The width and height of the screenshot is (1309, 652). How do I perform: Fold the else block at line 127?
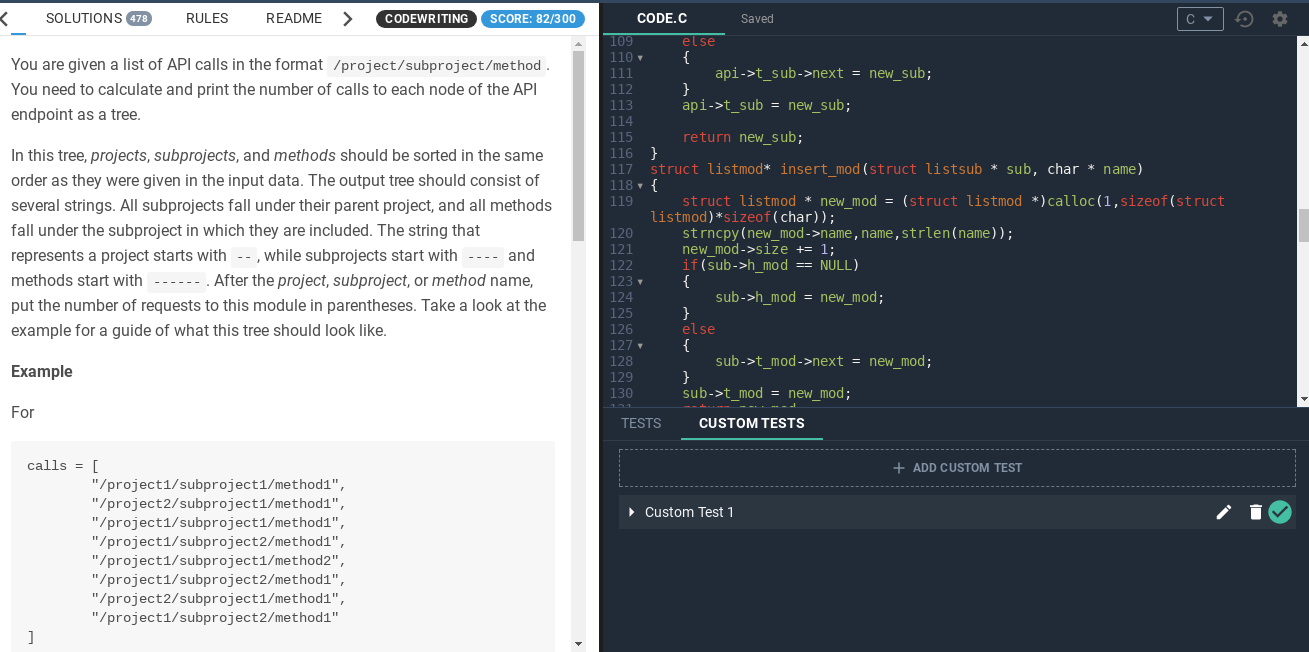tap(640, 346)
